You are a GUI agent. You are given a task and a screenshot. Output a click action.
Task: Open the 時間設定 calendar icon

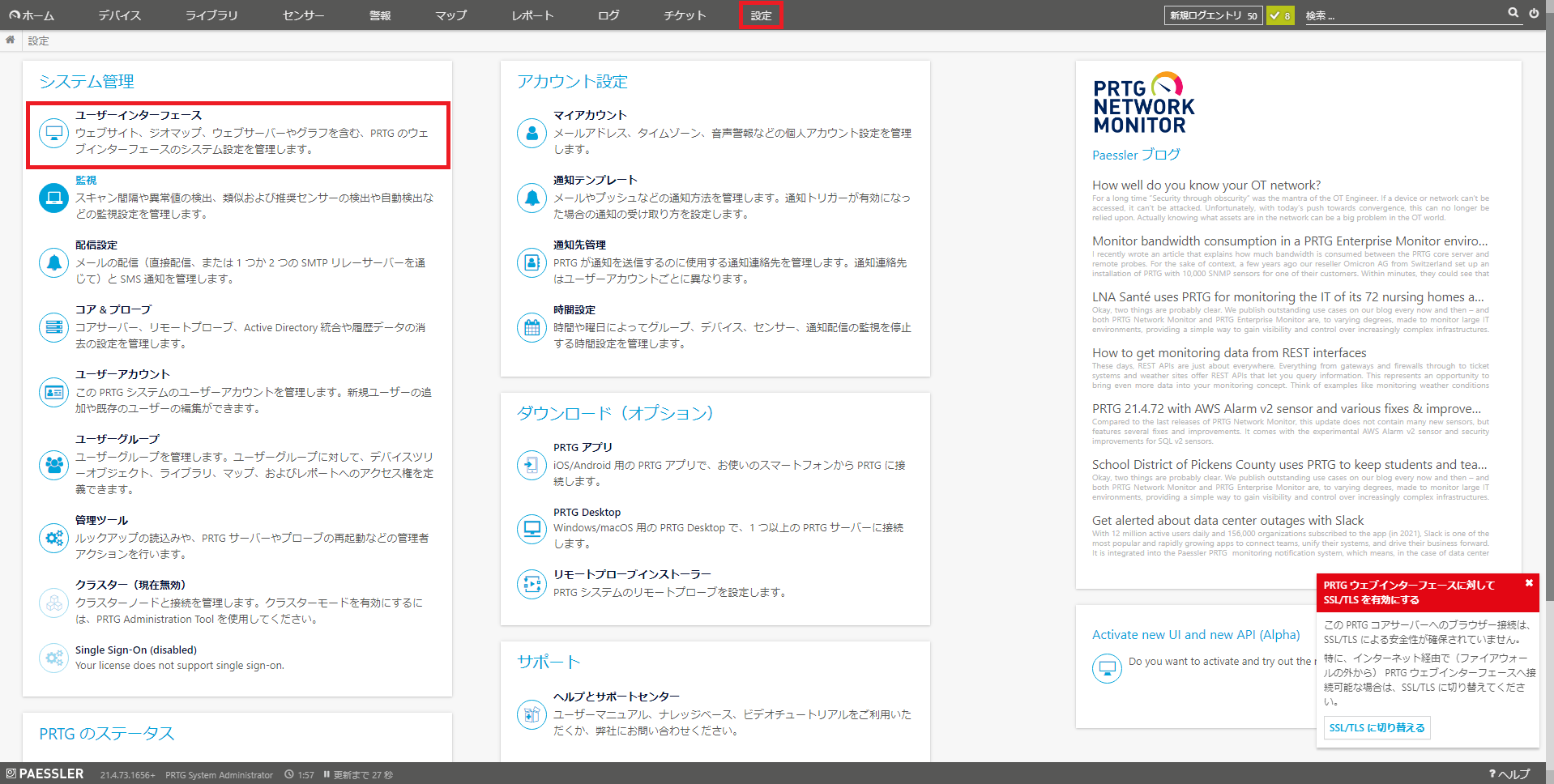pos(531,327)
